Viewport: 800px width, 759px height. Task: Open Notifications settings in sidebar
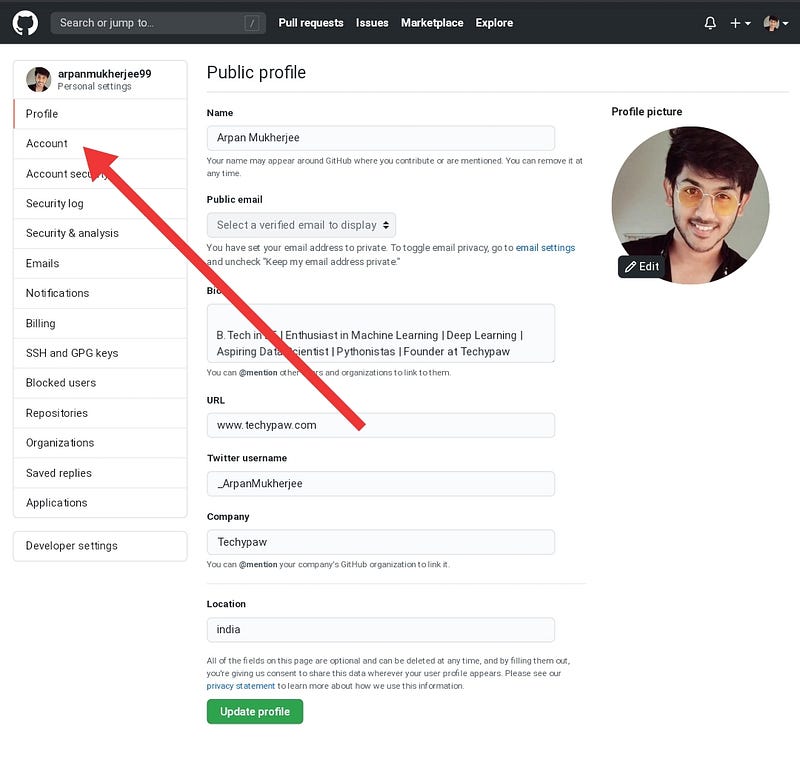[x=100, y=293]
